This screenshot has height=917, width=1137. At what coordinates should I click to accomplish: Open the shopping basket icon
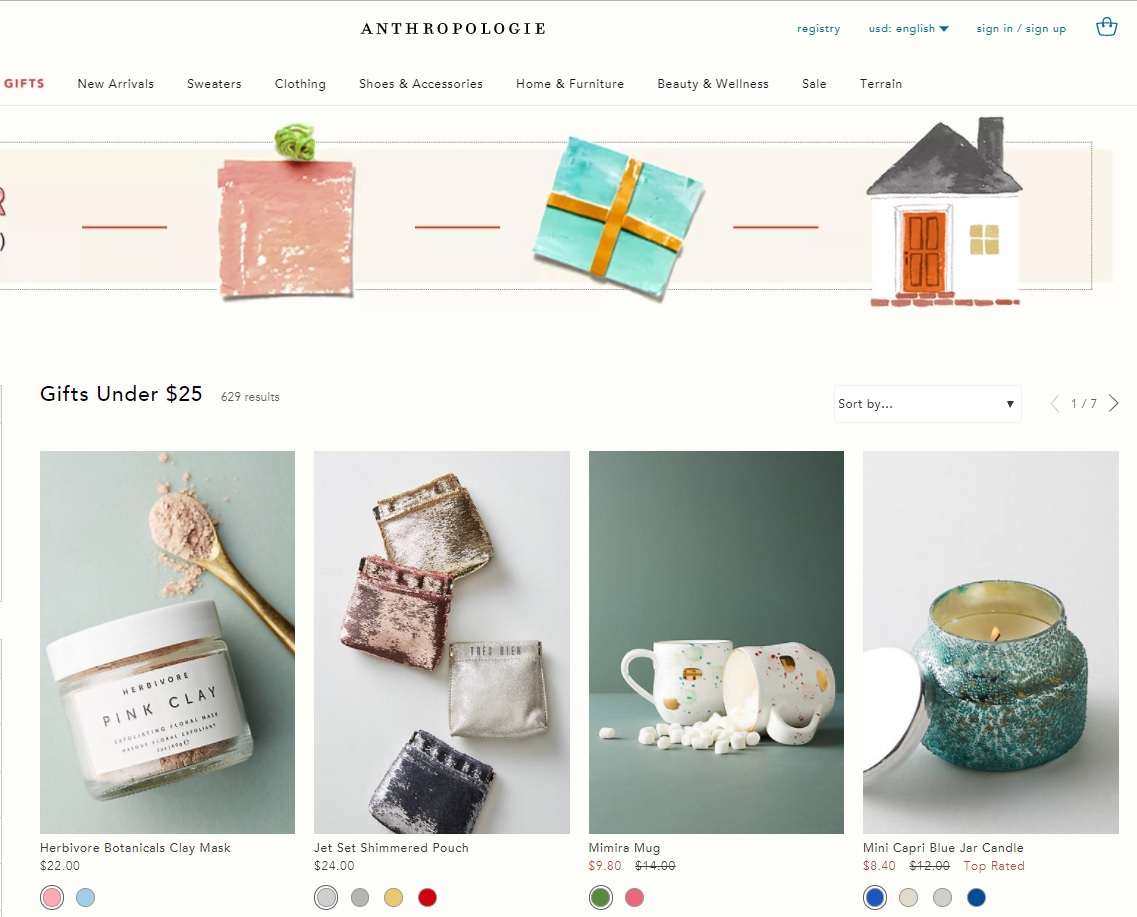click(x=1107, y=28)
